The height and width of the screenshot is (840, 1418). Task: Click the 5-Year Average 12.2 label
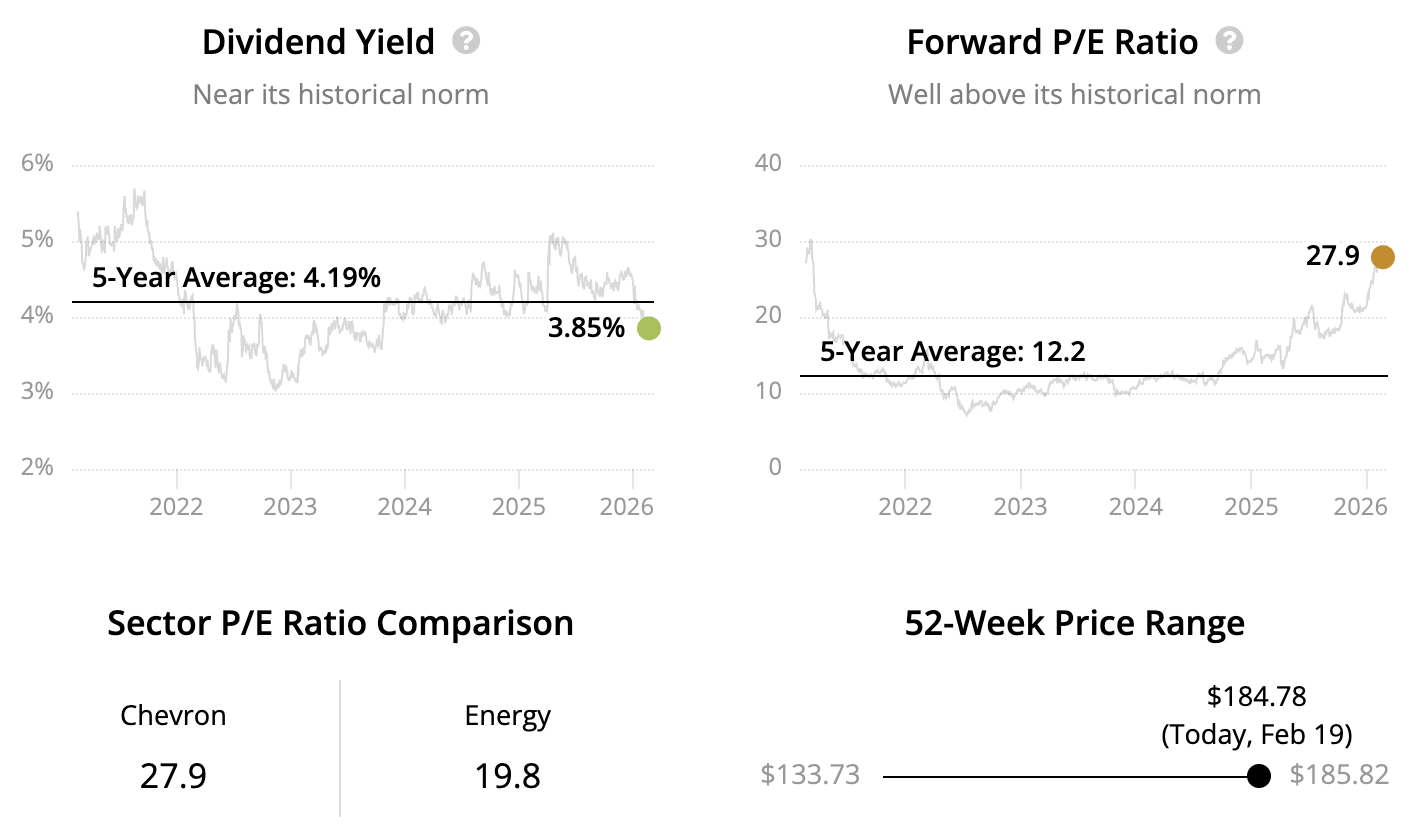953,352
